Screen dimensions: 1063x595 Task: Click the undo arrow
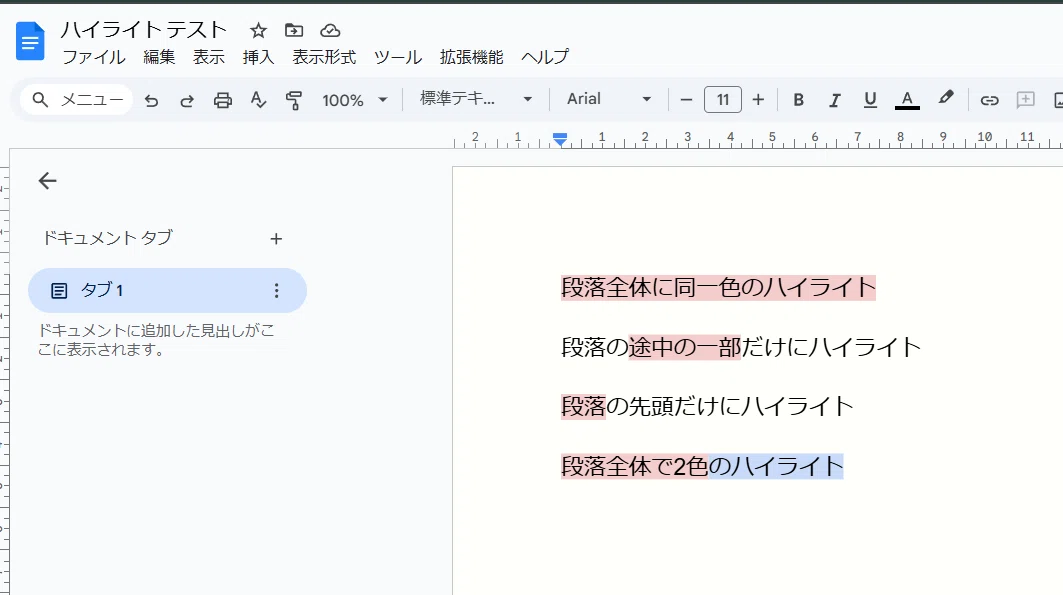click(151, 100)
